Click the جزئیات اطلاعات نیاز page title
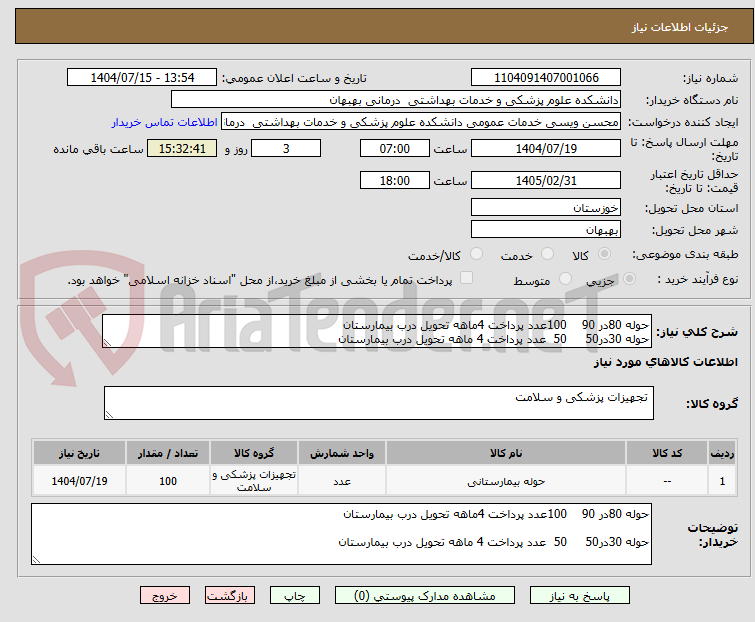 (680, 27)
